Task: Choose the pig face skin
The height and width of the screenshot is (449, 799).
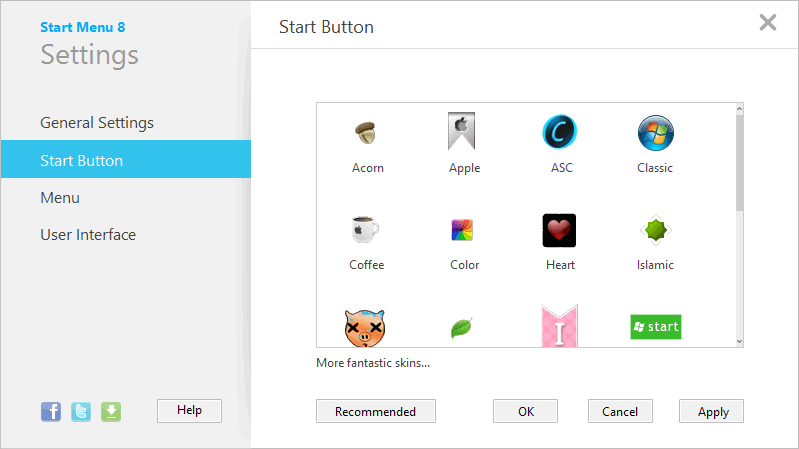Action: pos(365,328)
